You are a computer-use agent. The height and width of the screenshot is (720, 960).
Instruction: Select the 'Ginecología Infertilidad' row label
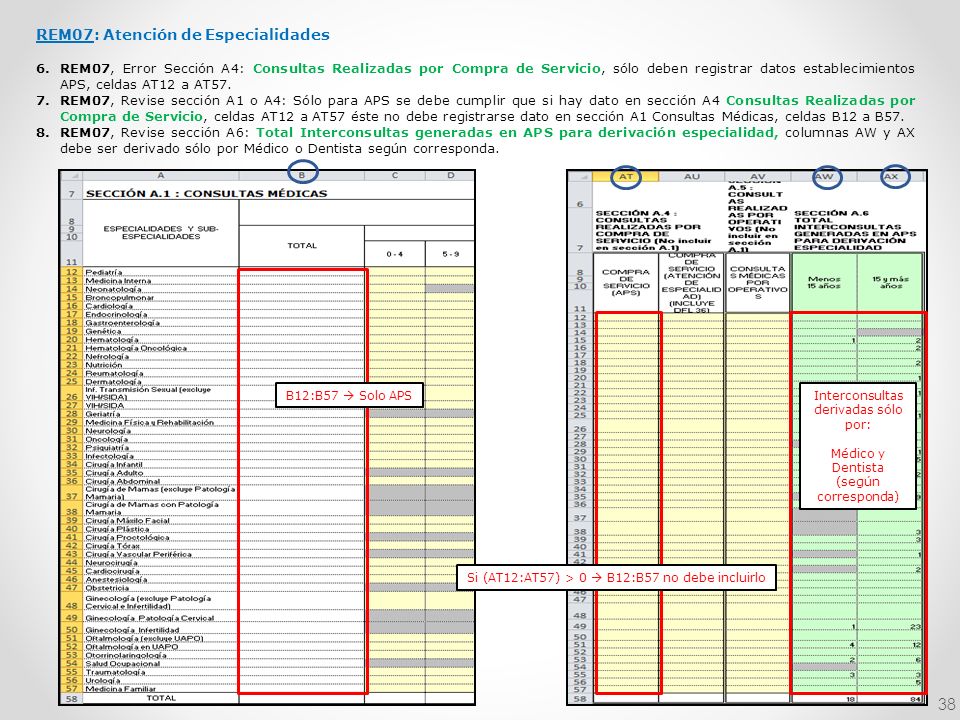(132, 630)
